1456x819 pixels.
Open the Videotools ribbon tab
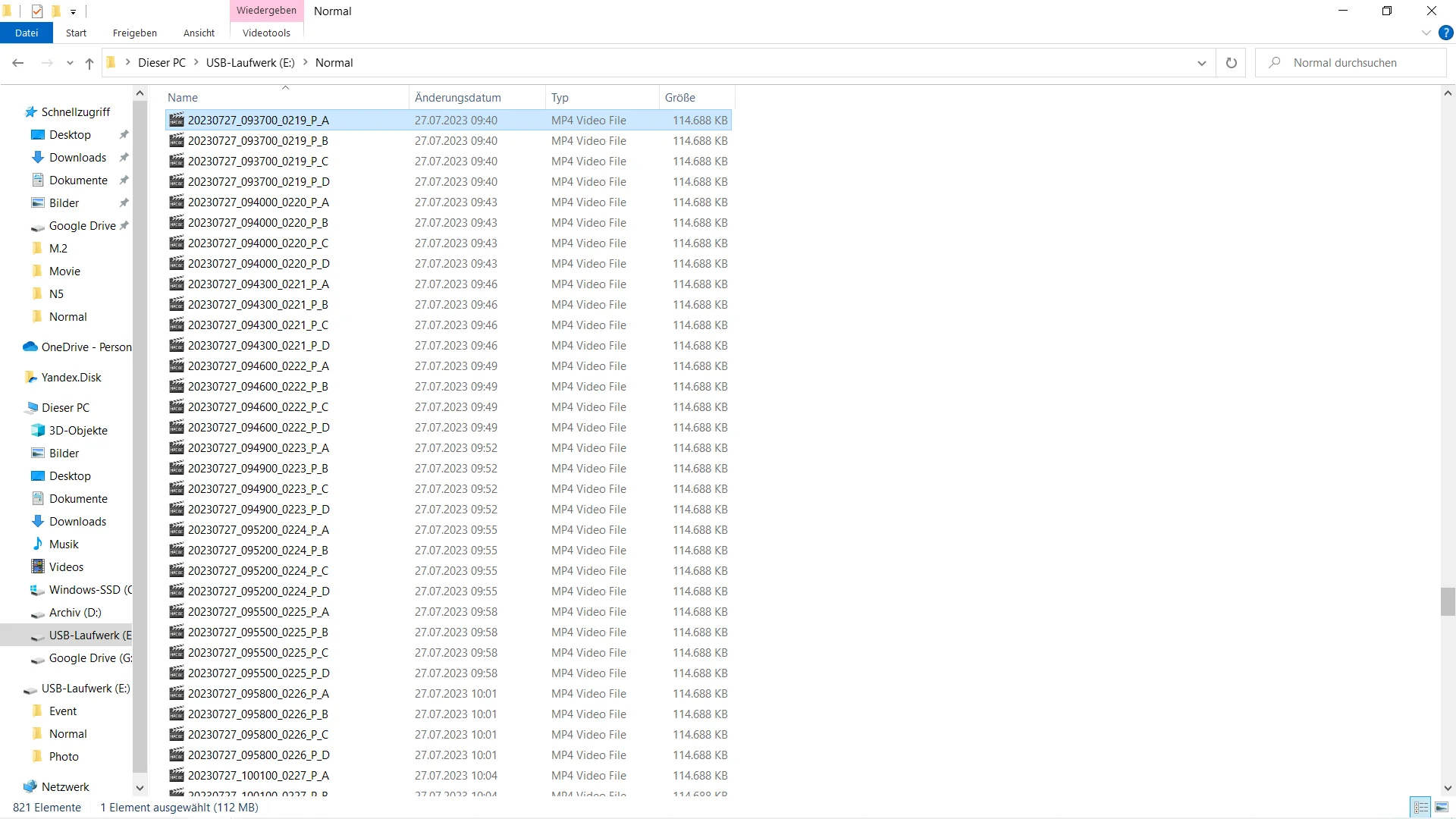(x=266, y=33)
